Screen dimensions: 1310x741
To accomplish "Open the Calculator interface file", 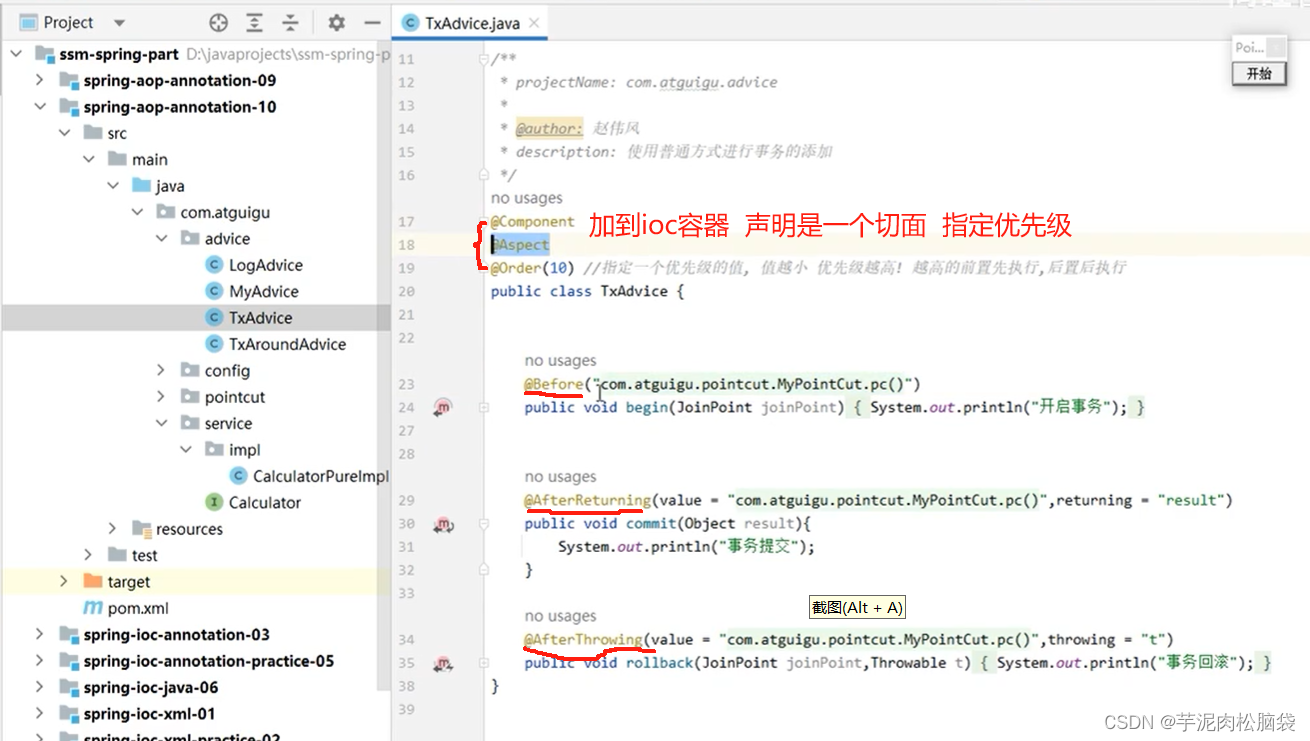I will click(265, 502).
